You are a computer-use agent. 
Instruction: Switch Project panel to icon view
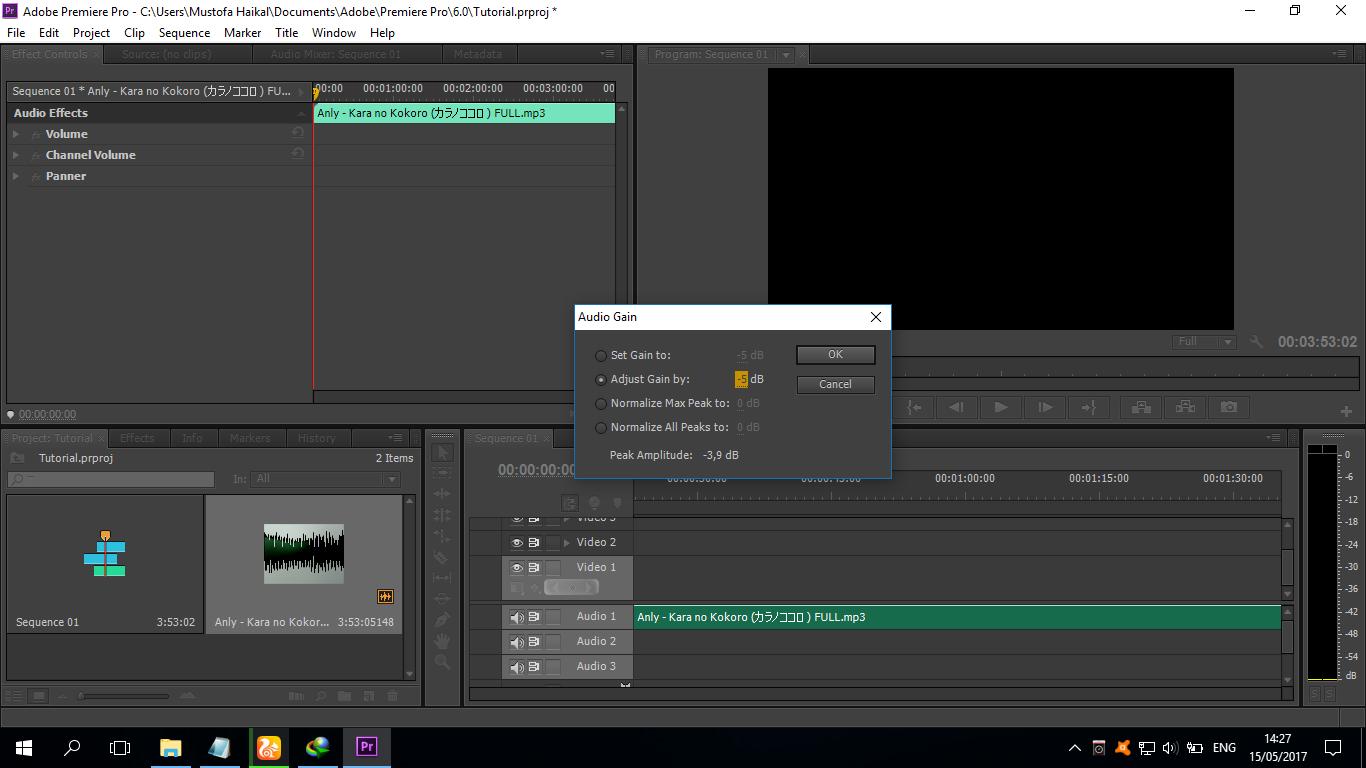click(38, 695)
